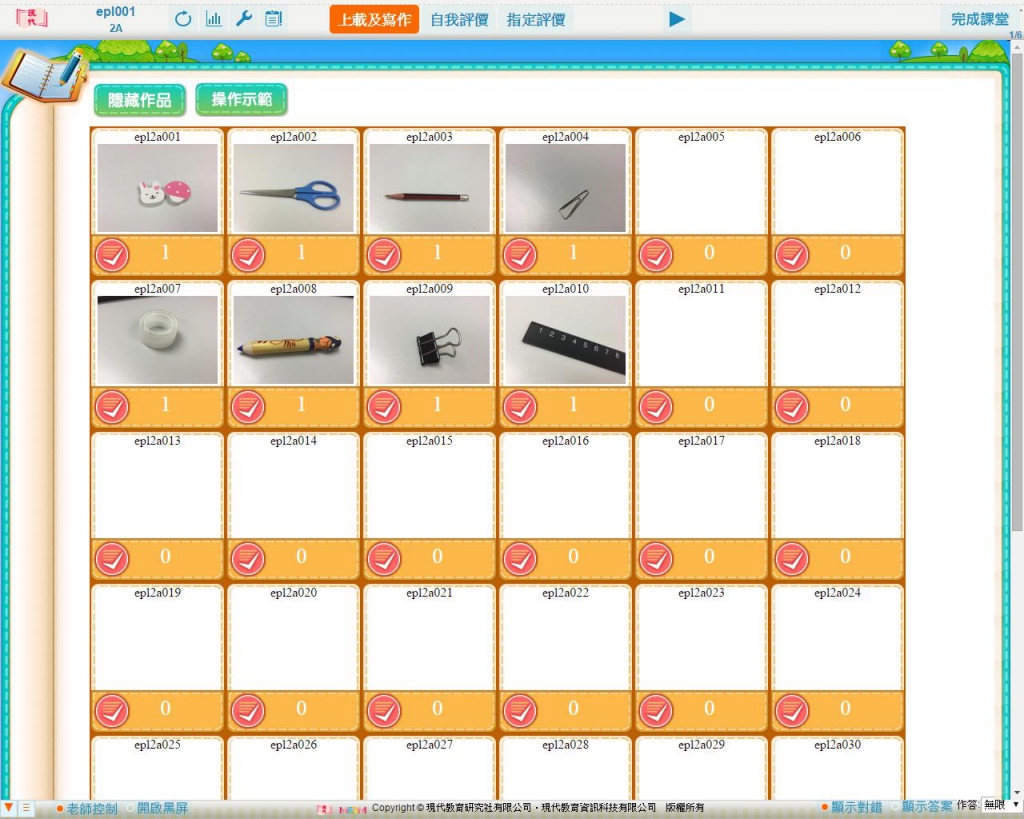Click the red check icon under epl2a018
This screenshot has width=1024, height=819.
792,560
